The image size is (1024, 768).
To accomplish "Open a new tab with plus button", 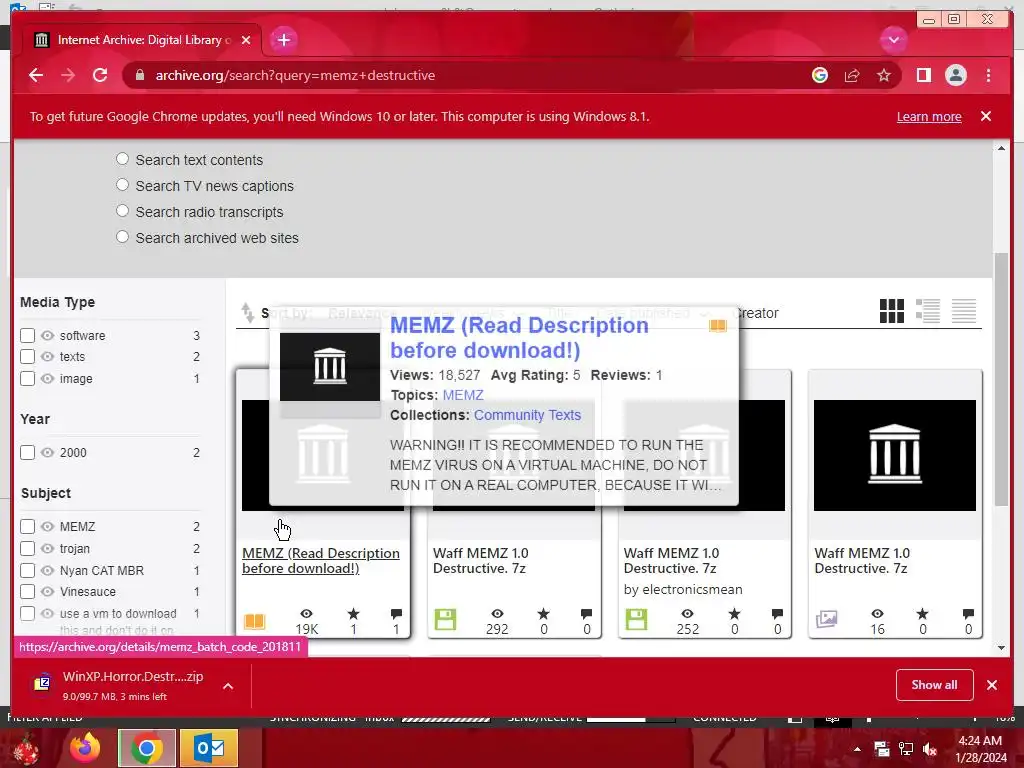I will [283, 40].
